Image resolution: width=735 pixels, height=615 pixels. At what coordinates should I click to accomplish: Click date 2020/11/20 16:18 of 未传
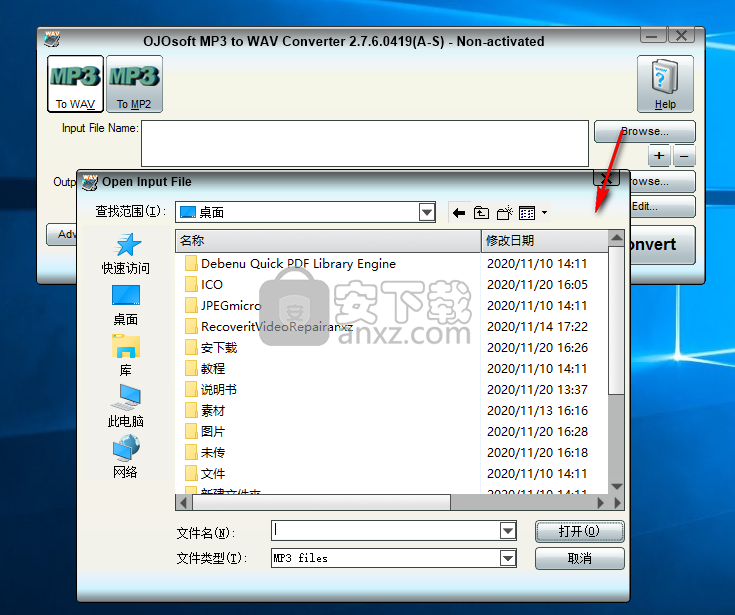click(x=537, y=453)
